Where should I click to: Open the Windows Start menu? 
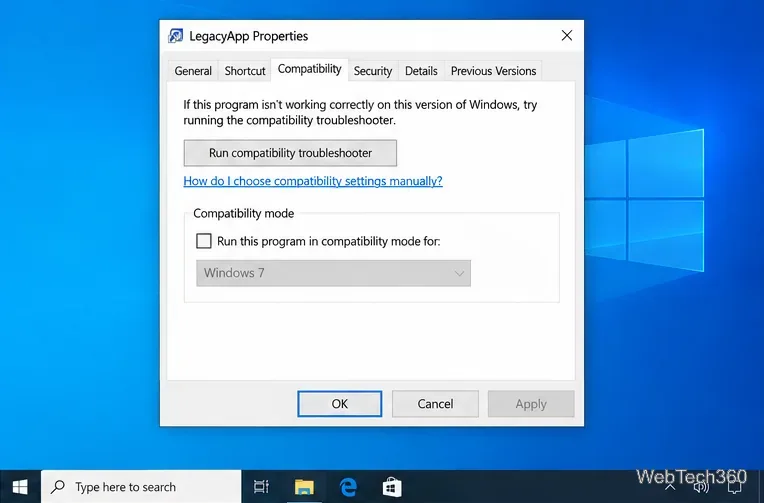coord(20,486)
